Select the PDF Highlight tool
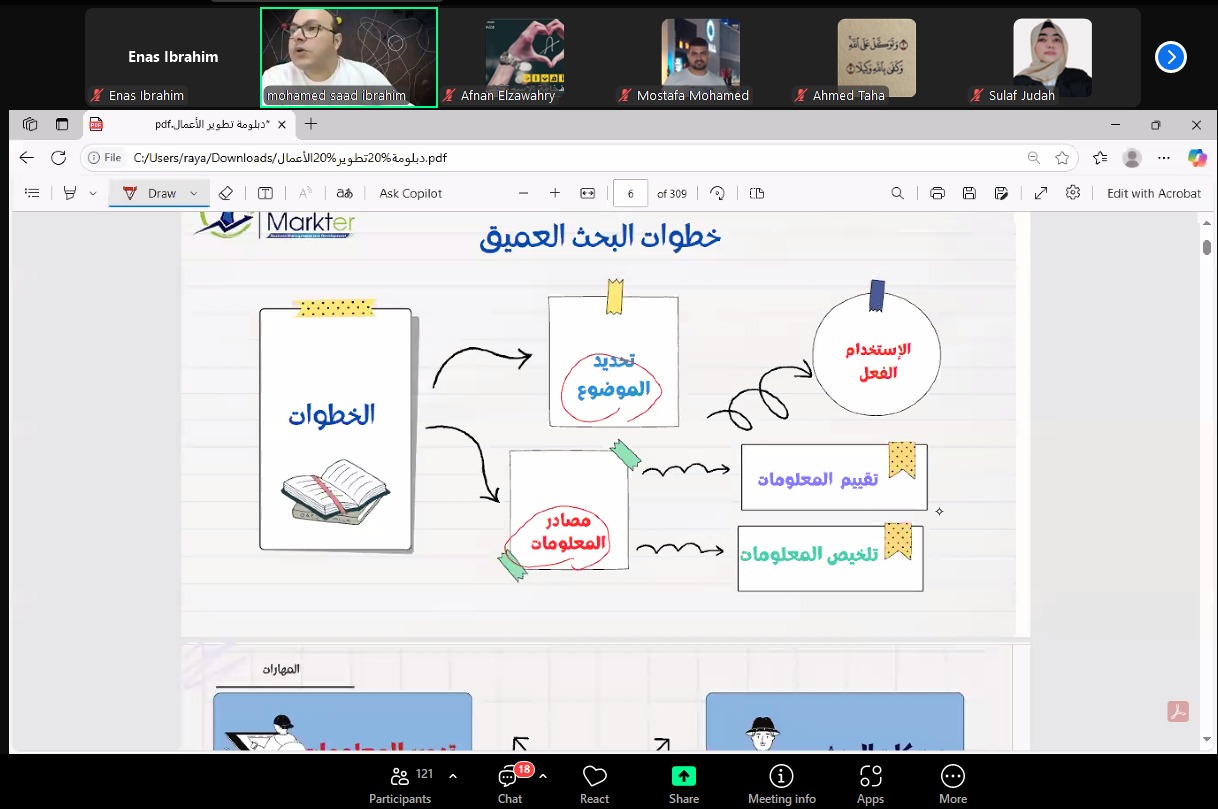 click(70, 193)
